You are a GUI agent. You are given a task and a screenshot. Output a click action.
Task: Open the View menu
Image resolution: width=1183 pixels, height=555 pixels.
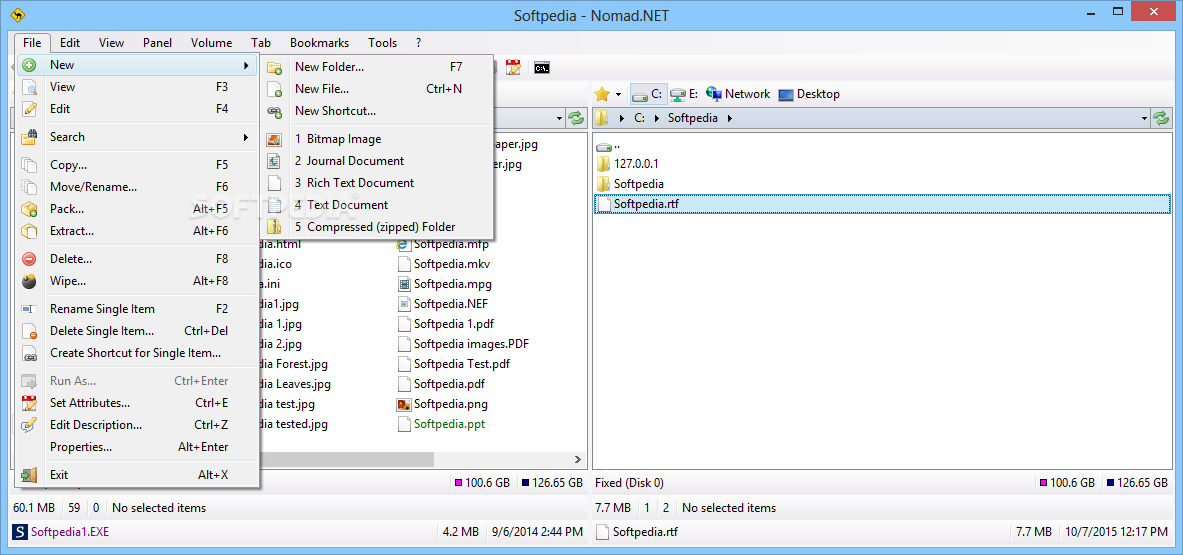point(112,43)
